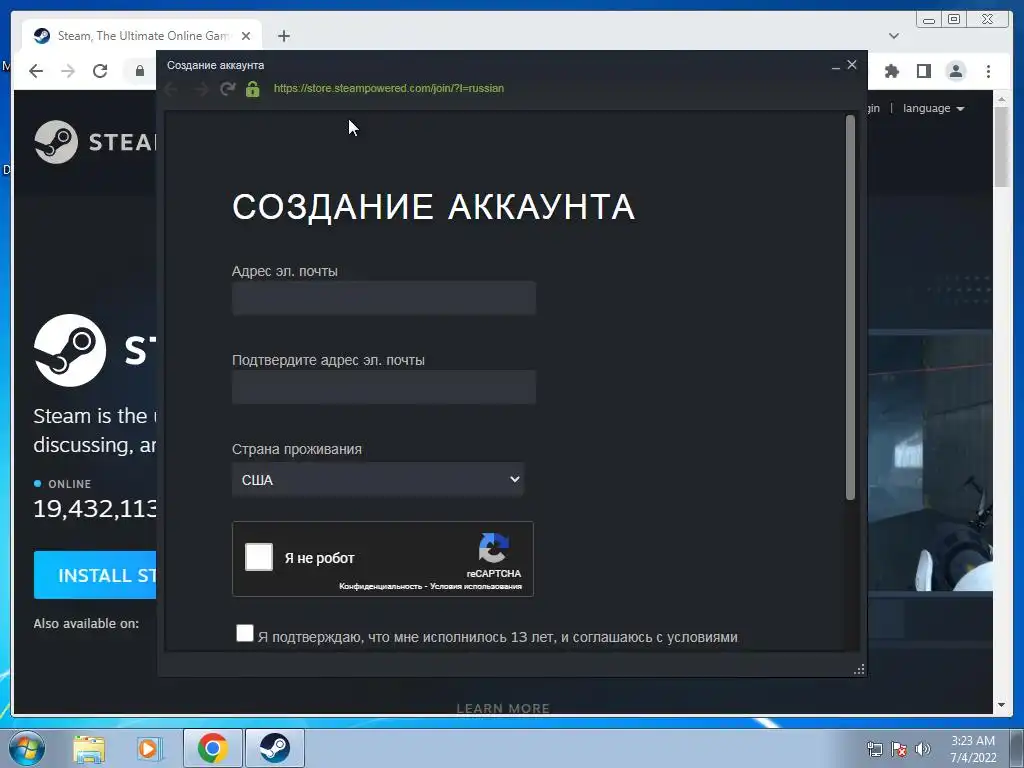Click back arrow in Steam account window
Screen dimensions: 1024x768
(172, 89)
